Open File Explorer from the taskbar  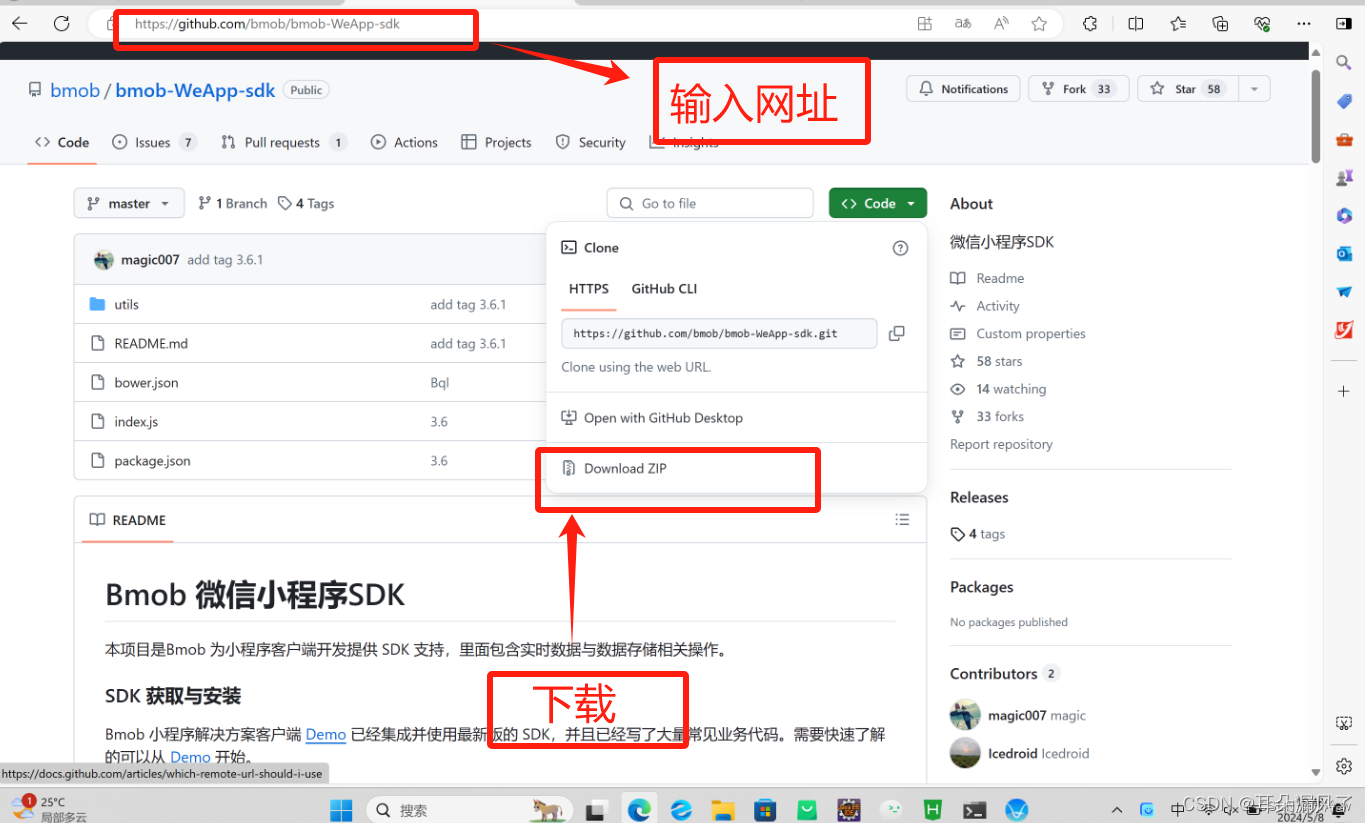[722, 809]
